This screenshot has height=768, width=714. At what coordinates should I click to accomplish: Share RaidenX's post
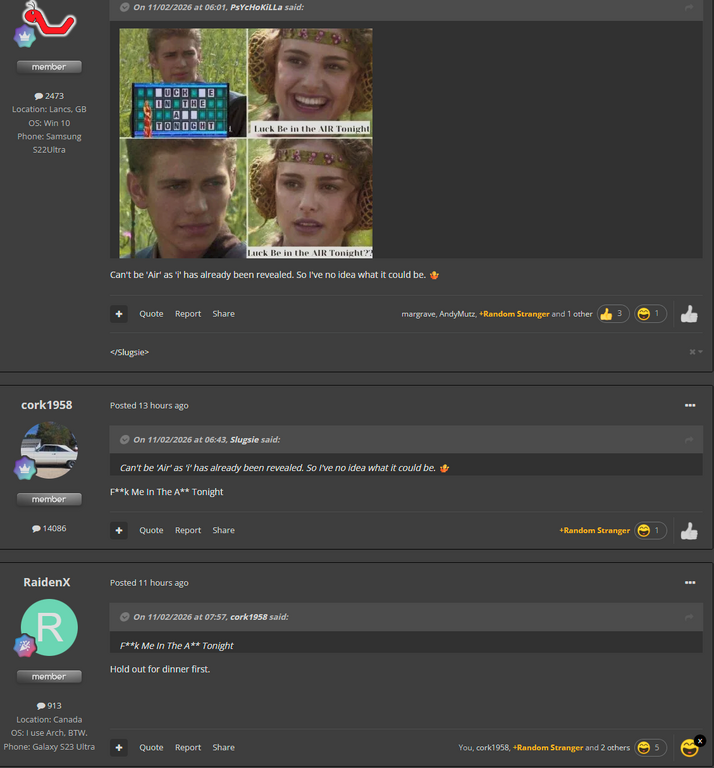click(x=223, y=748)
